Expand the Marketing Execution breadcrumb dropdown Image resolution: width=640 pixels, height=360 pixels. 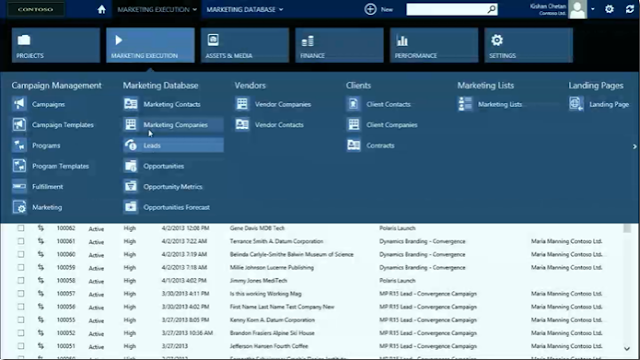tap(195, 9)
